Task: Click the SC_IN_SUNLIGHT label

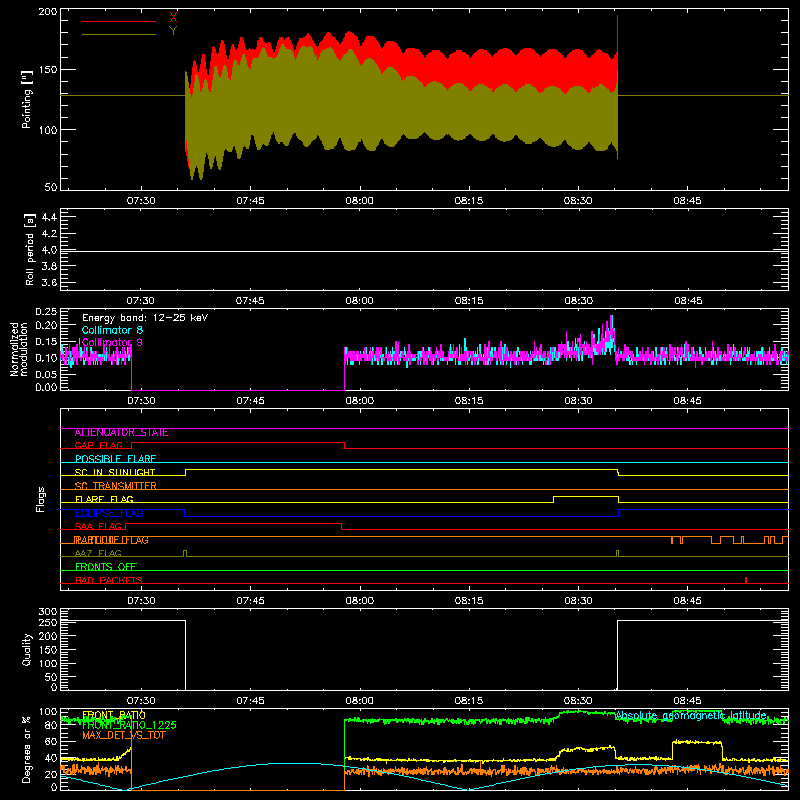Action: click(x=115, y=472)
